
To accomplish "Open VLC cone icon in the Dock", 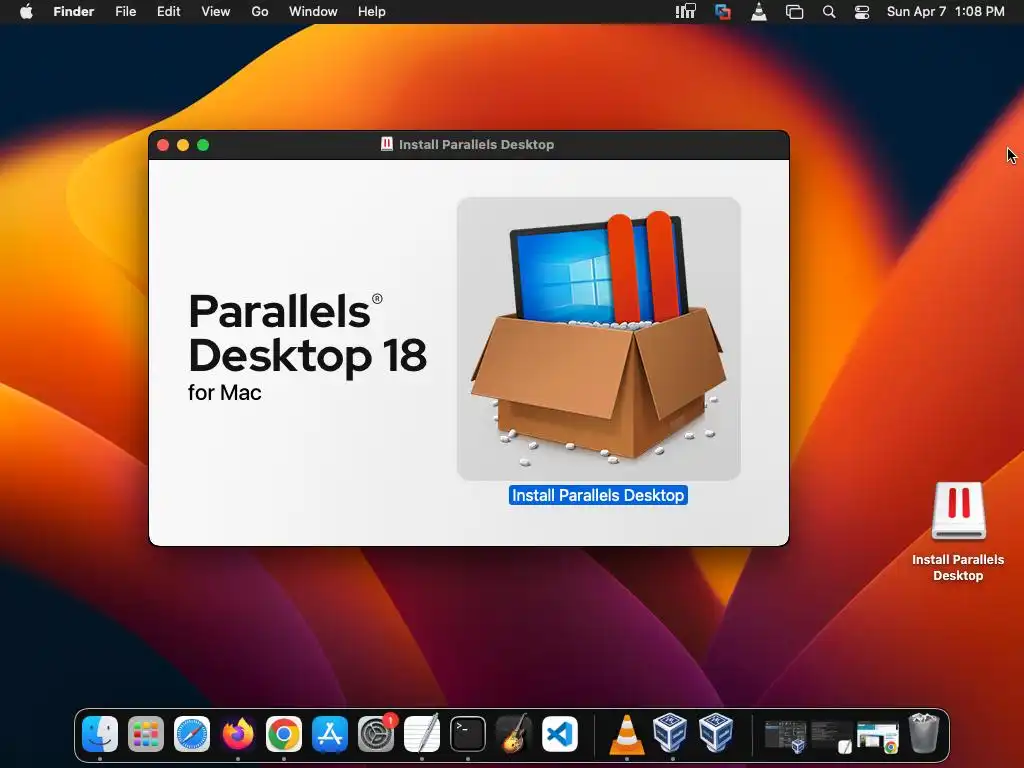I will pos(627,733).
